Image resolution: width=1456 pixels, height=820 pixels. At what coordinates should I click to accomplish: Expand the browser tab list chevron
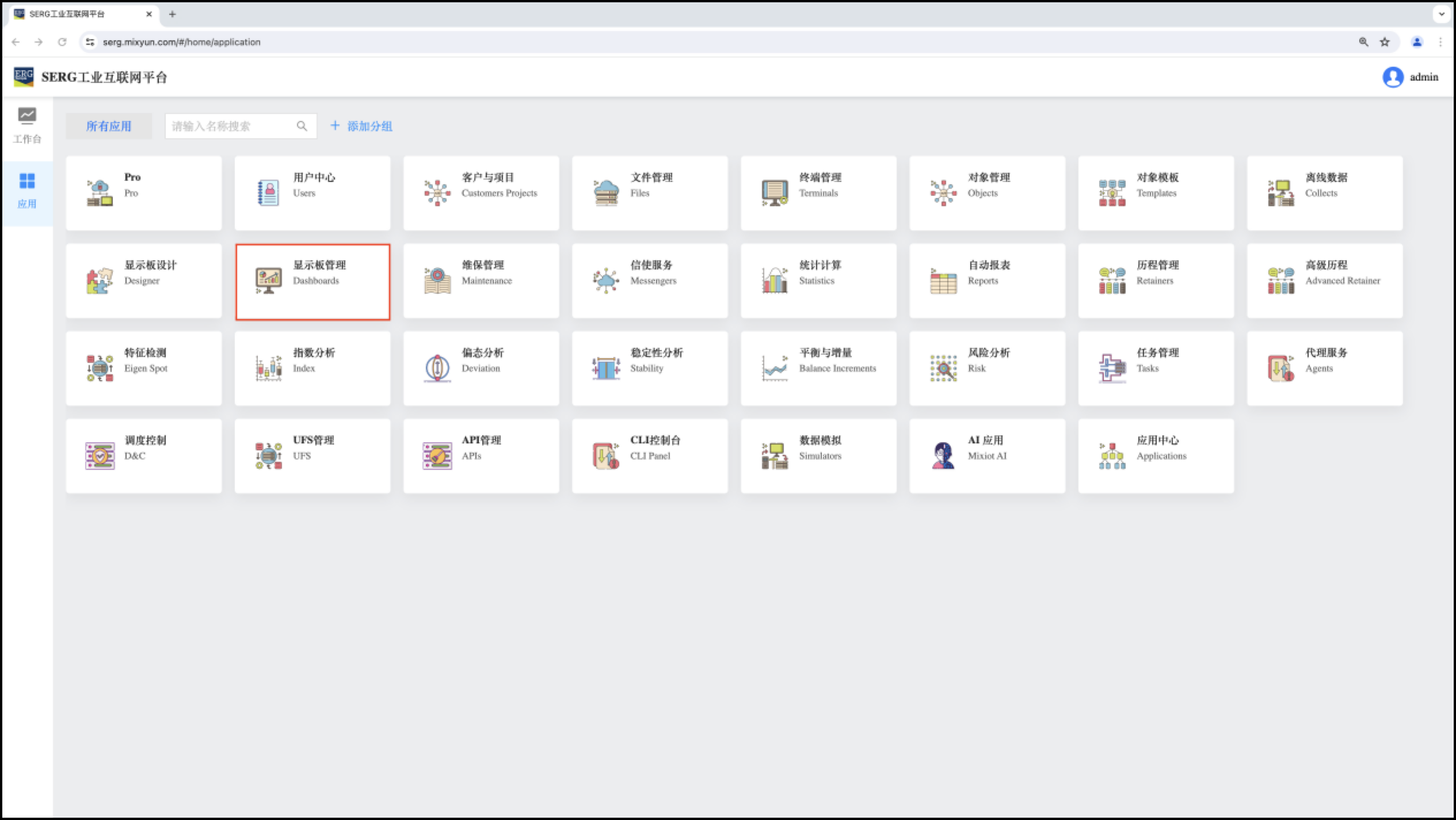coord(1442,14)
